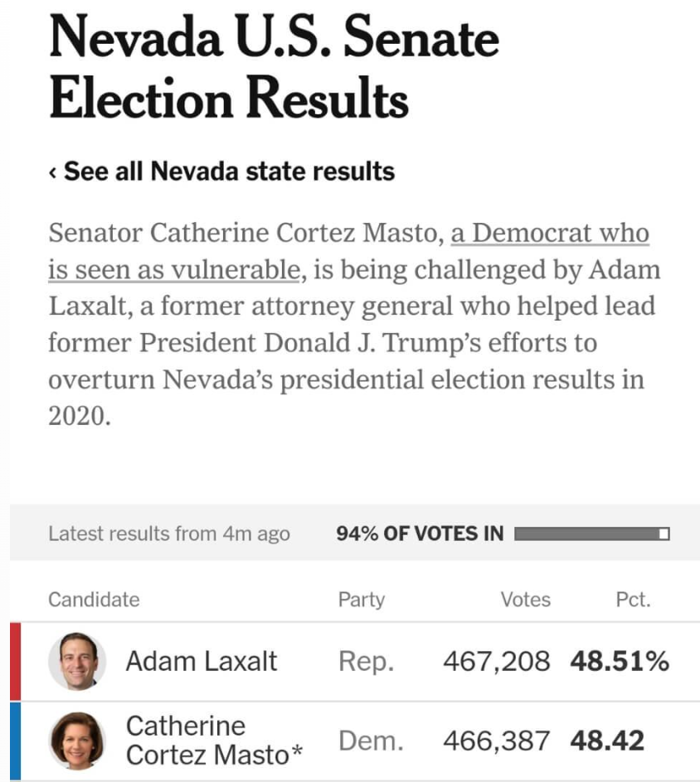Click Laxalt's 48.51% percentage

coord(619,661)
